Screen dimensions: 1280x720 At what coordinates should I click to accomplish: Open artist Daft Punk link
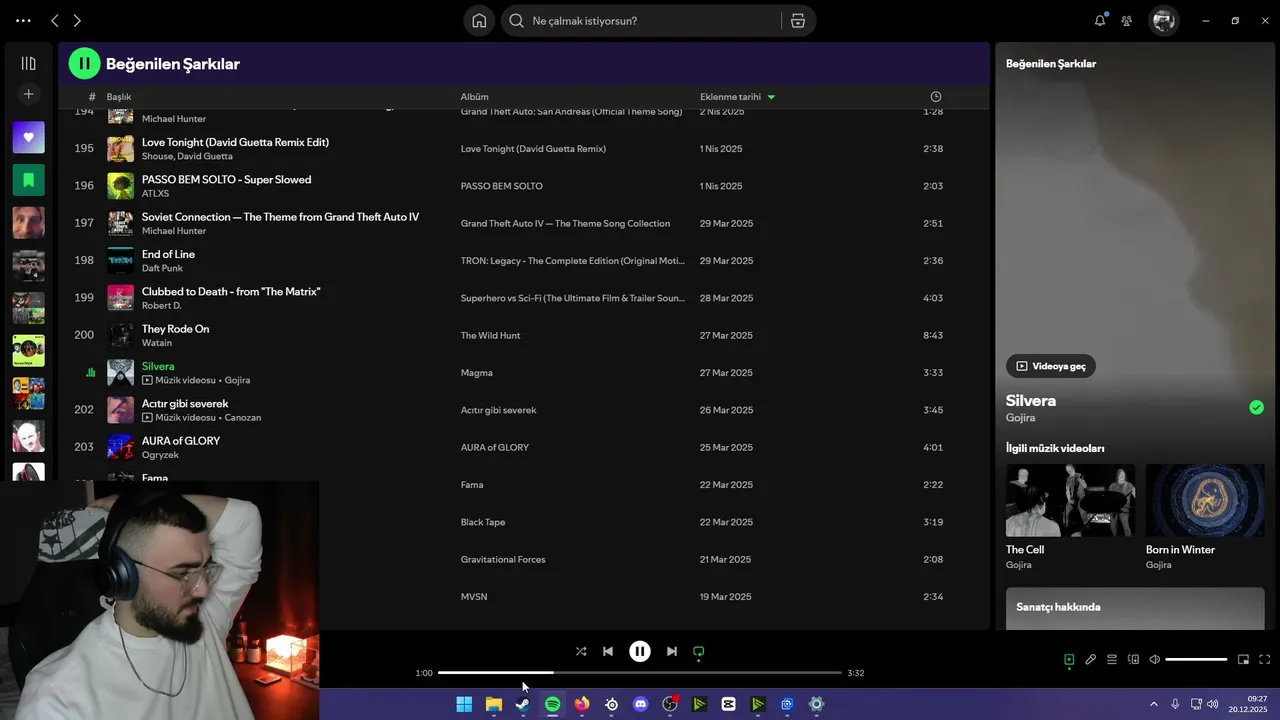(162, 268)
